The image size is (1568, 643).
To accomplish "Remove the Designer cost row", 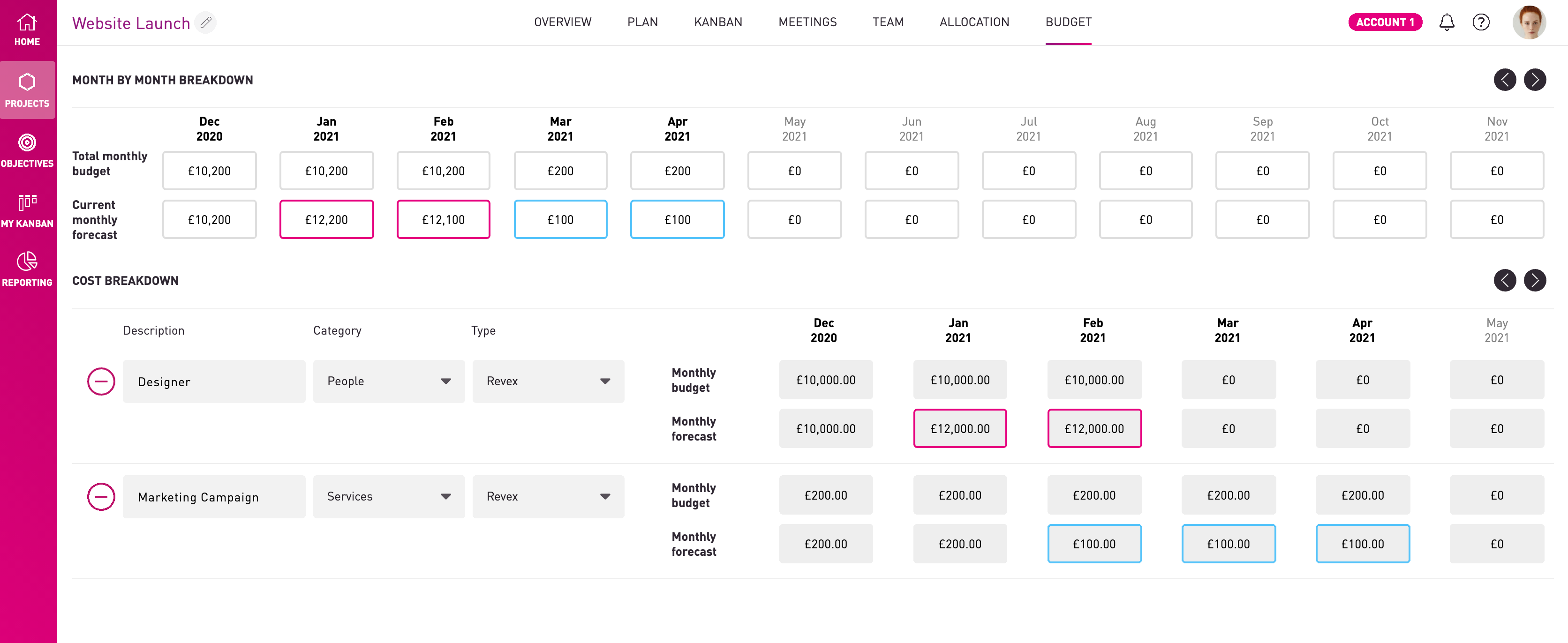I will pyautogui.click(x=101, y=381).
